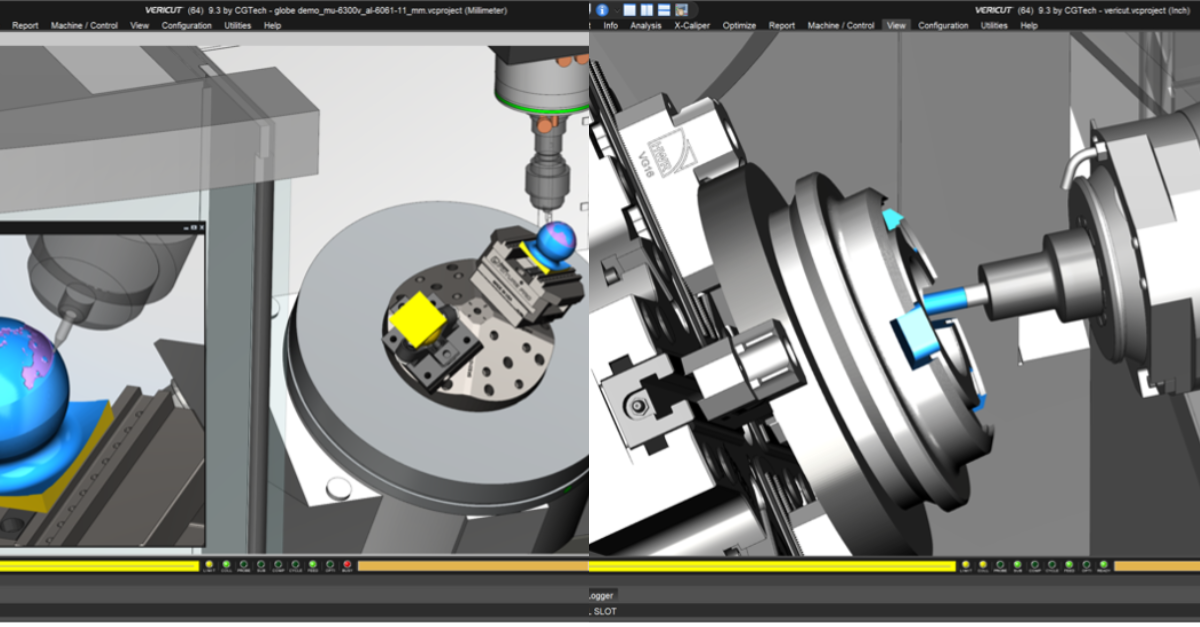The width and height of the screenshot is (1200, 627).
Task: Select the two-column side-by-side view layout icon
Action: [647, 9]
